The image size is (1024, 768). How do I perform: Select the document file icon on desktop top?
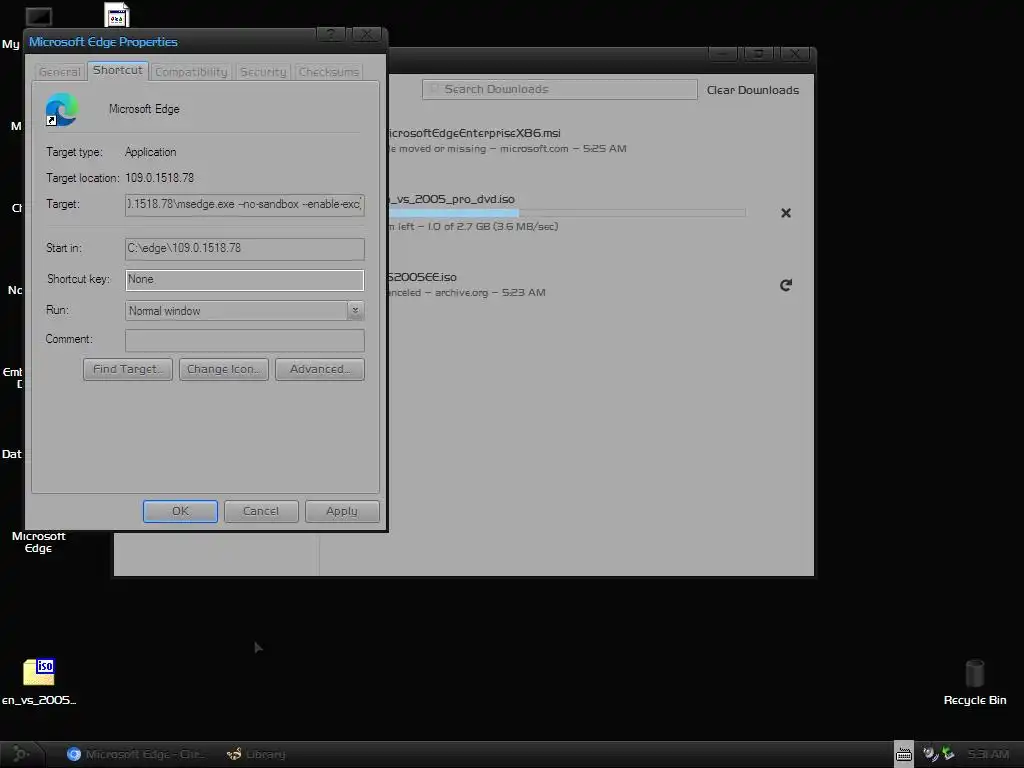117,14
